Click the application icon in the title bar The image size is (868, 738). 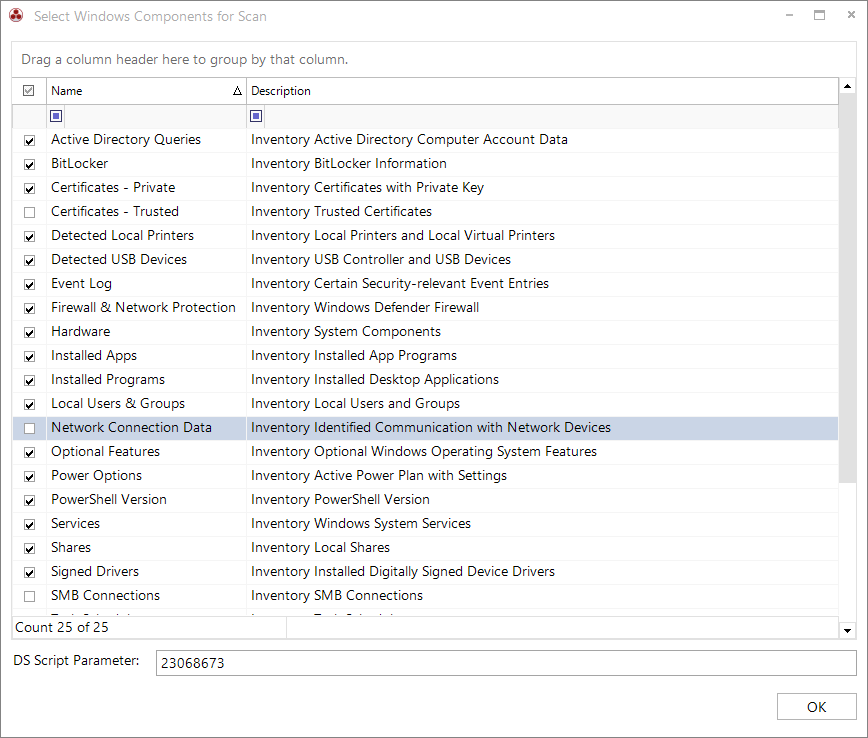pos(16,16)
